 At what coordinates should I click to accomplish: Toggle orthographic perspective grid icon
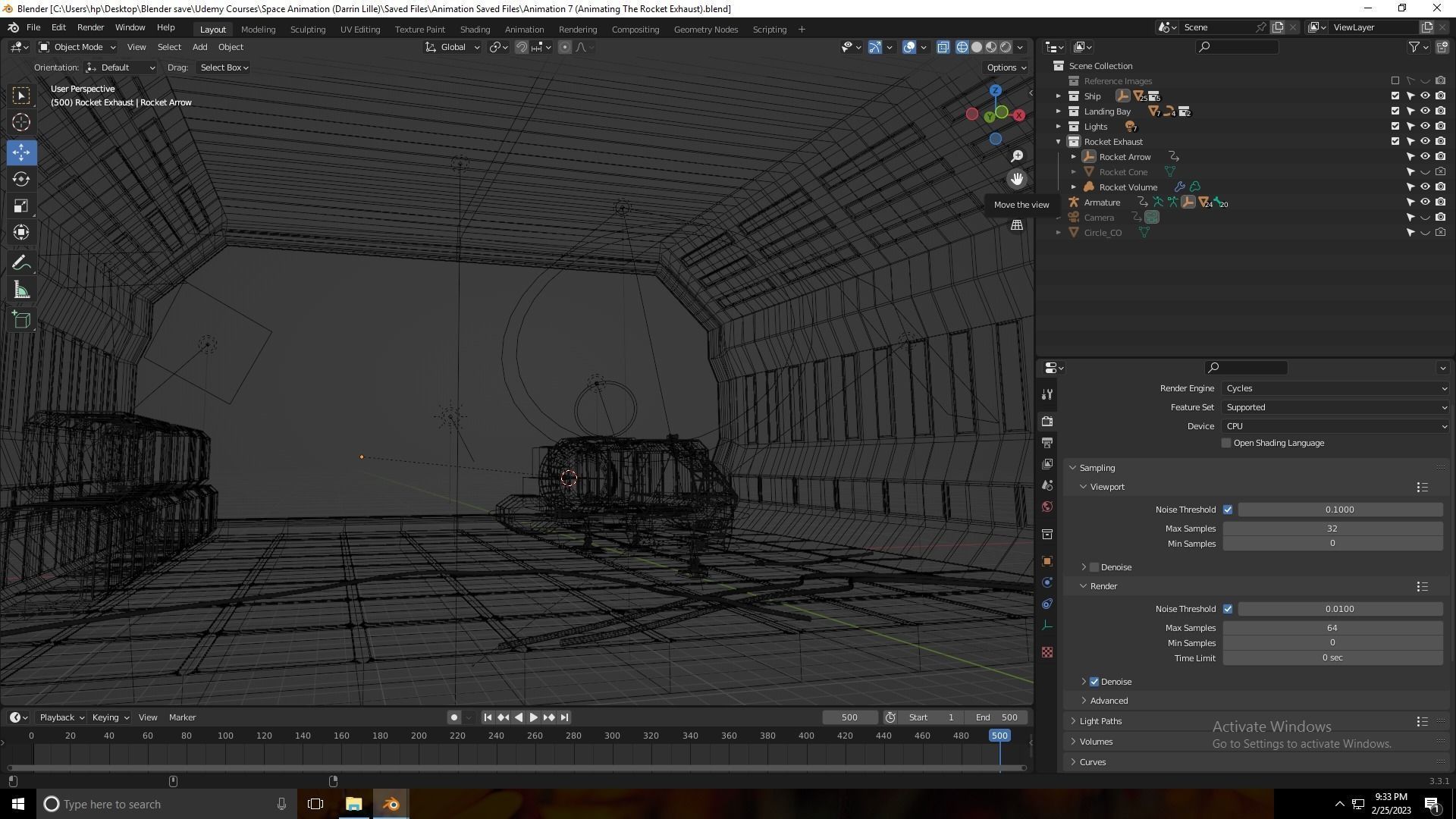tap(1017, 225)
